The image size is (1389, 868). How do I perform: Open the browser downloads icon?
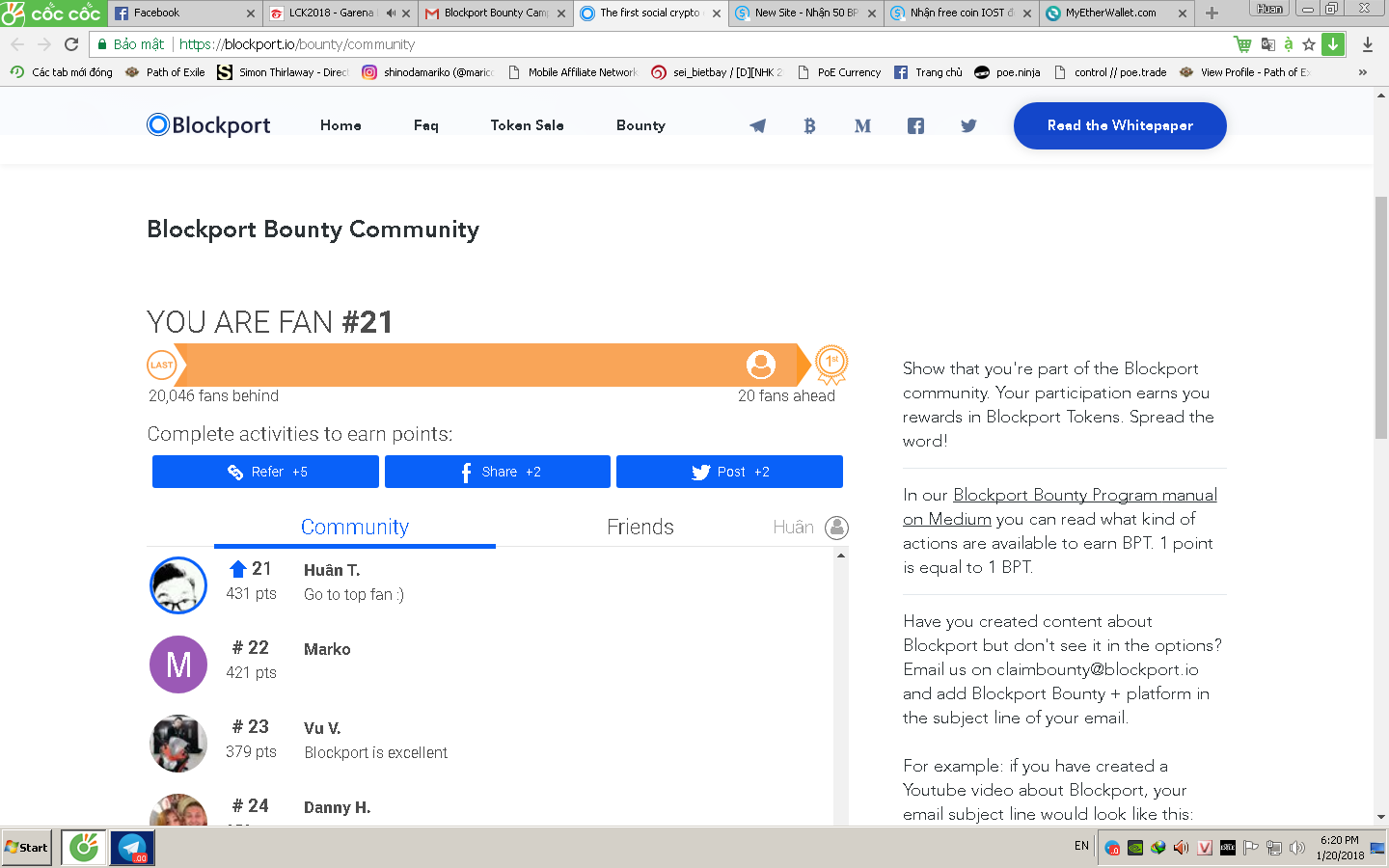click(x=1368, y=44)
